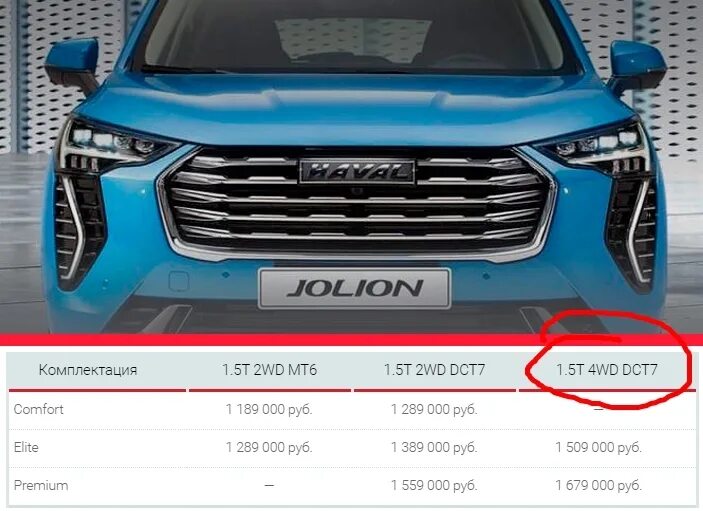Click the Premium trim row label
The image size is (703, 511).
pos(41,485)
